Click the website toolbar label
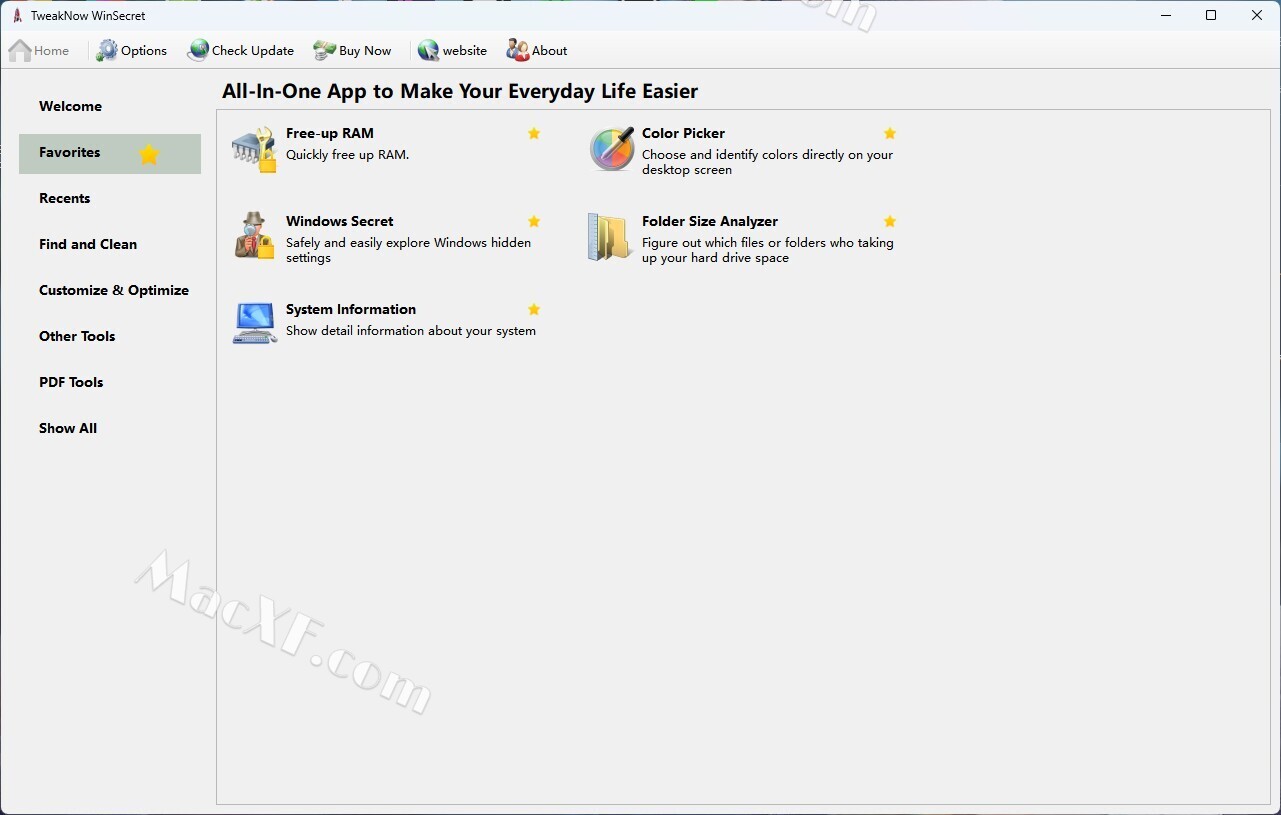1281x815 pixels. [x=465, y=51]
